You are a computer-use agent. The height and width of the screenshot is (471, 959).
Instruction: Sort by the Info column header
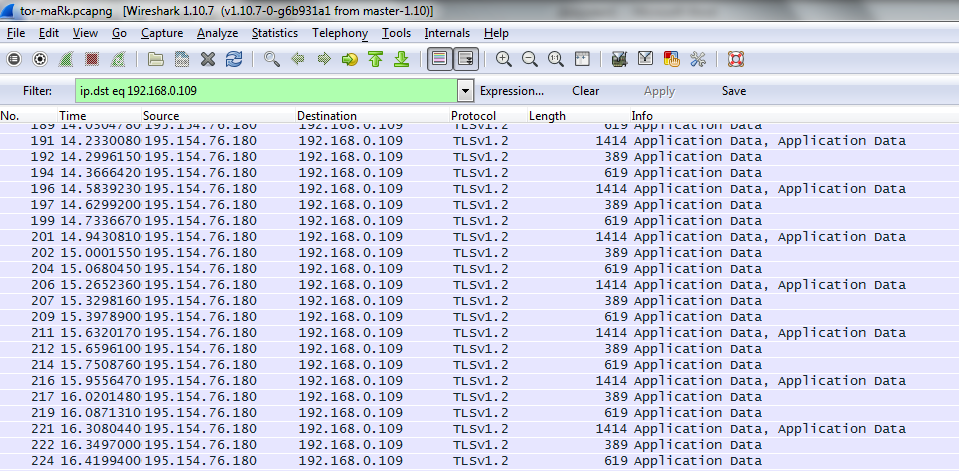[x=794, y=116]
